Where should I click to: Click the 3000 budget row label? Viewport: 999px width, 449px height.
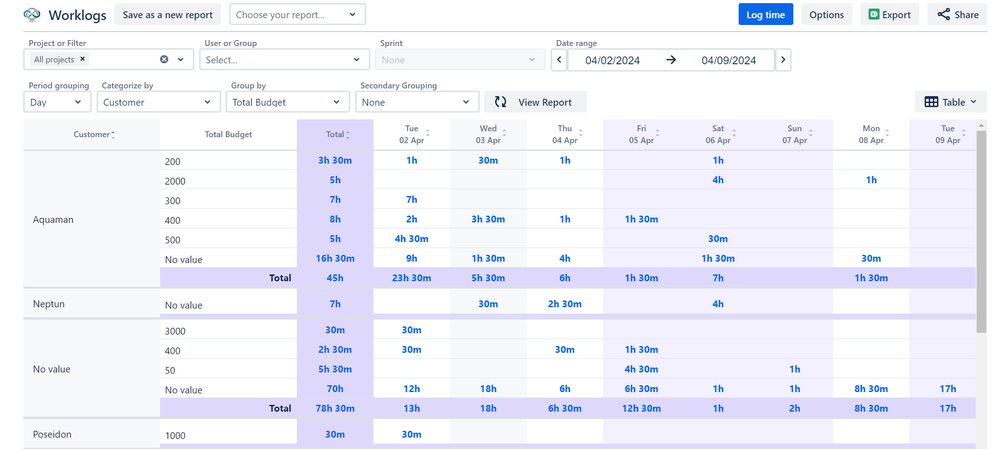175,331
